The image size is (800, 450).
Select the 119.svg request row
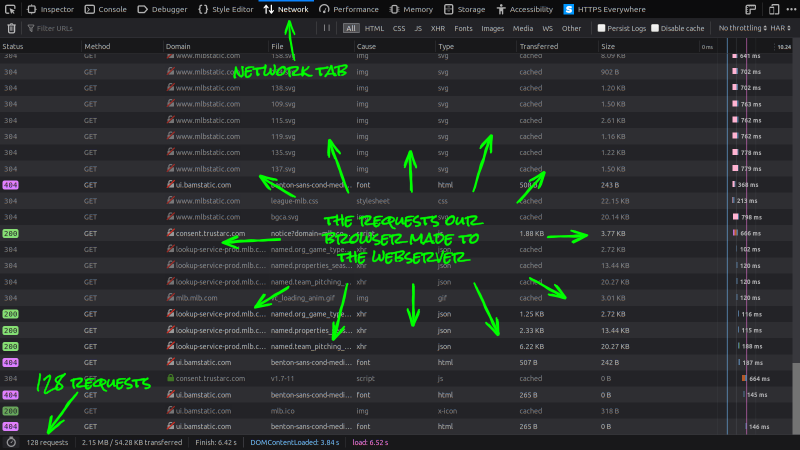coord(396,136)
